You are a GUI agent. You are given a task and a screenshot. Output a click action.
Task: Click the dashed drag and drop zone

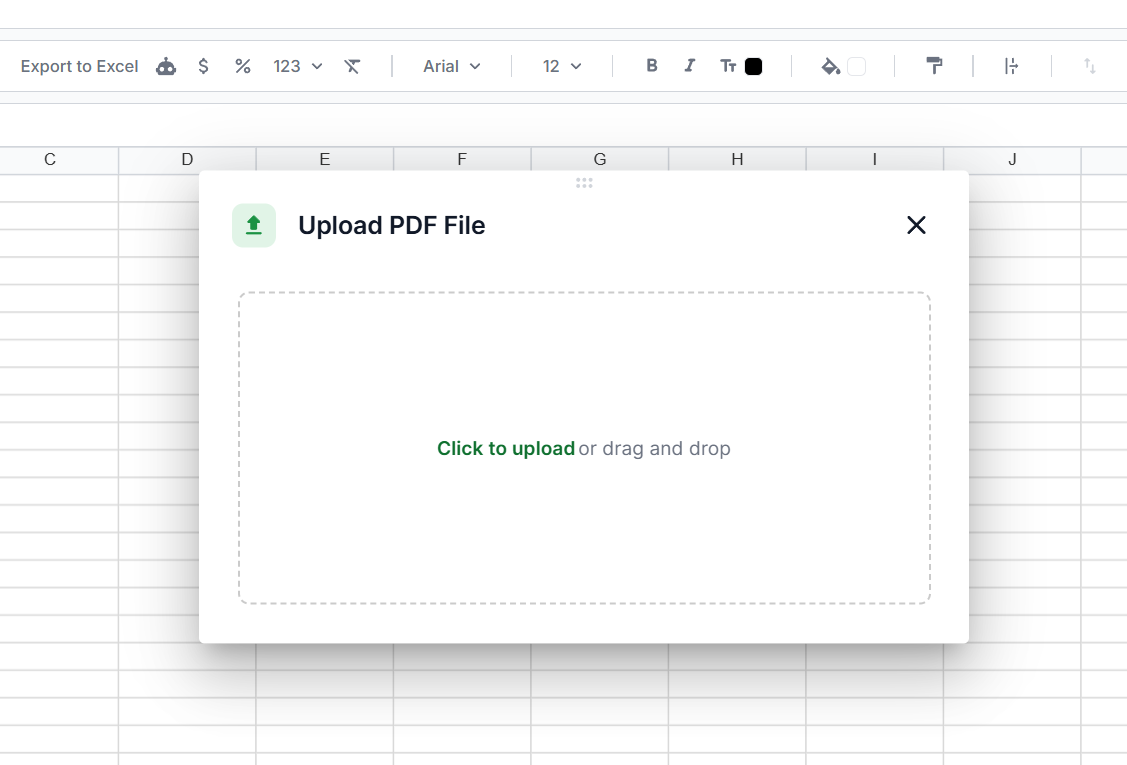pos(584,448)
